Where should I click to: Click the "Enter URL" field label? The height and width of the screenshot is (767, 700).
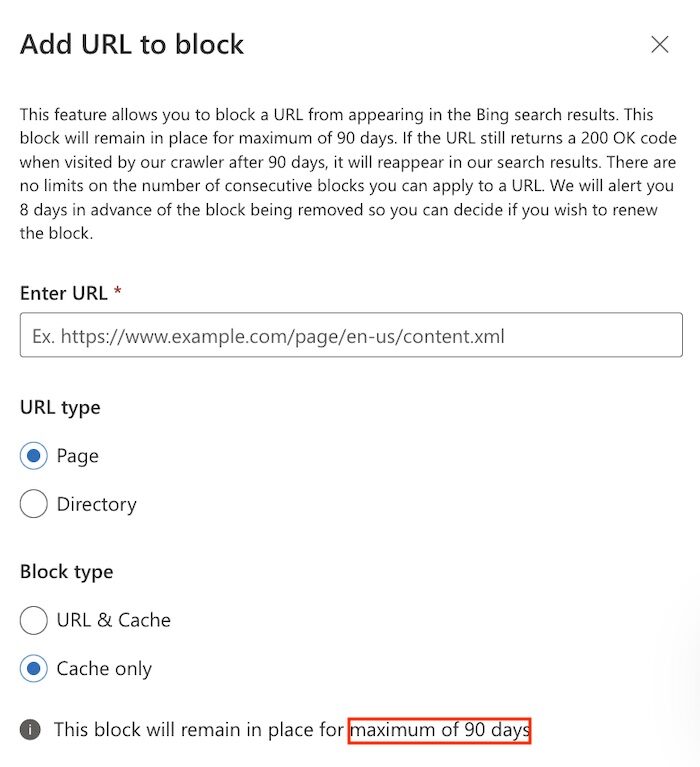point(63,293)
